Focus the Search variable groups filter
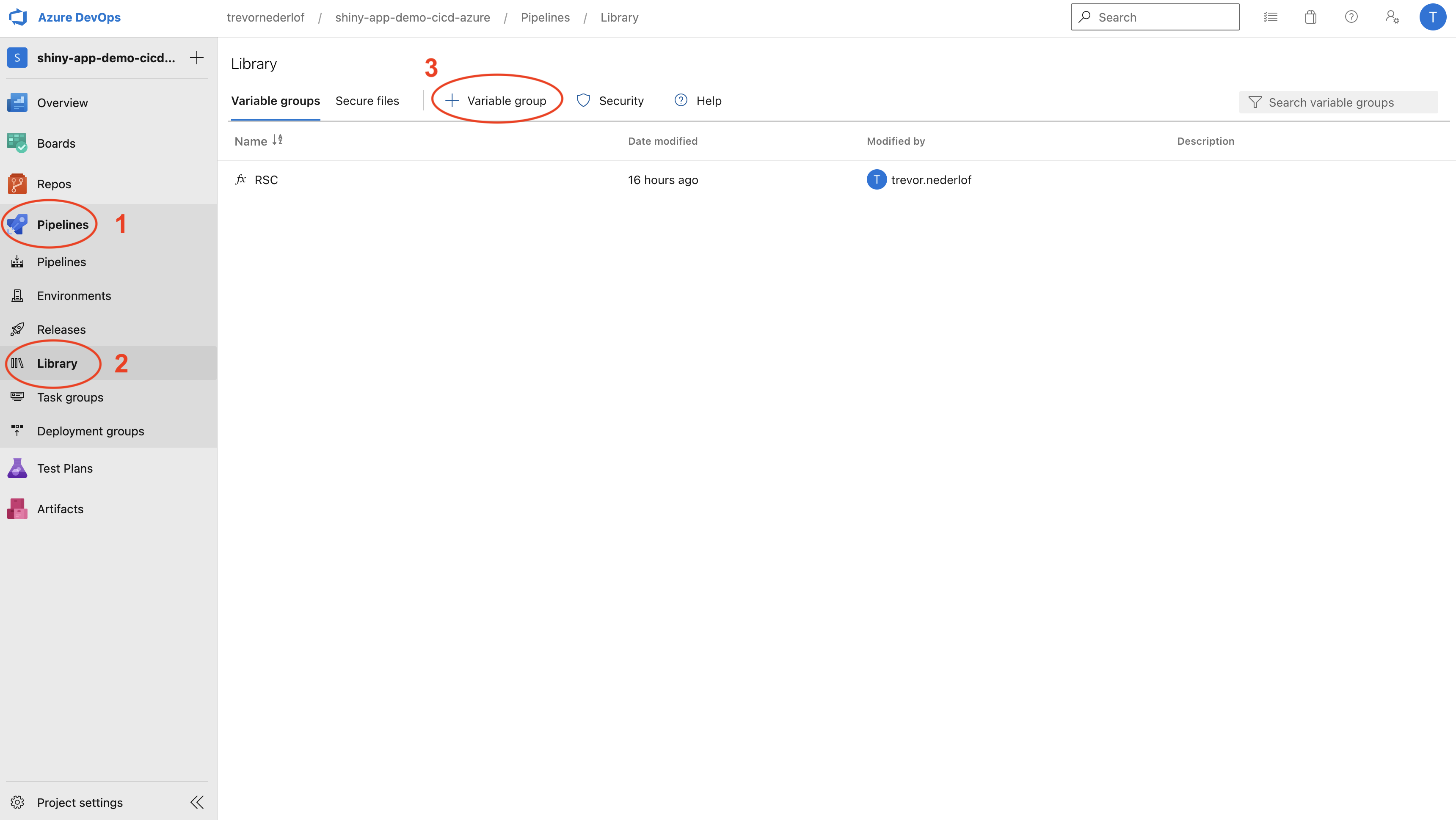The image size is (1456, 820). (x=1338, y=102)
